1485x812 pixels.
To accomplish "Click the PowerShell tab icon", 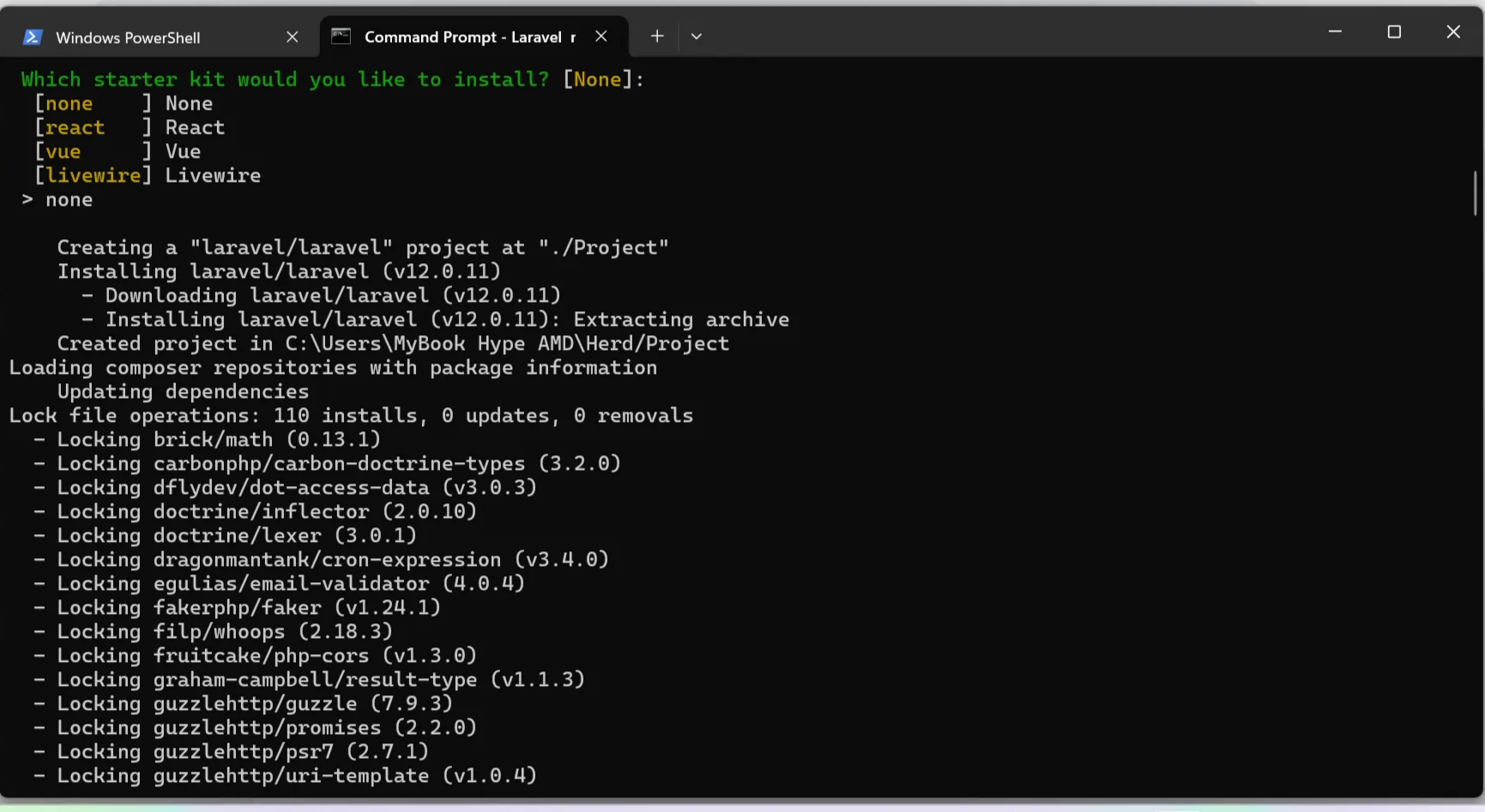I will pos(33,37).
